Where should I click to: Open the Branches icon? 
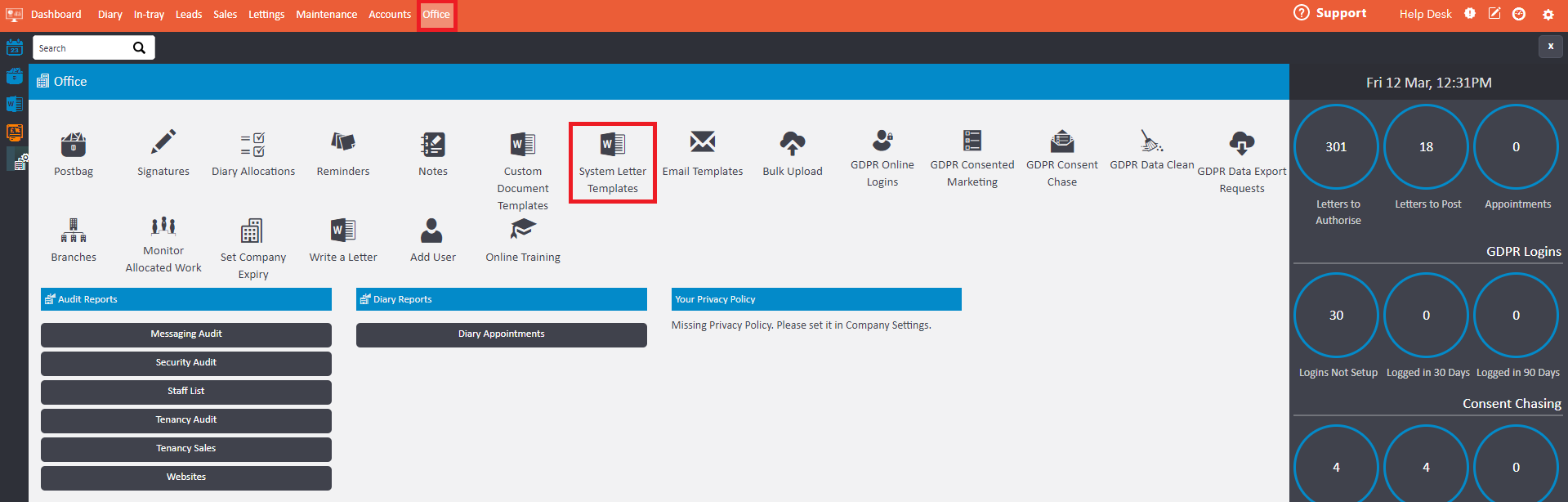[74, 231]
